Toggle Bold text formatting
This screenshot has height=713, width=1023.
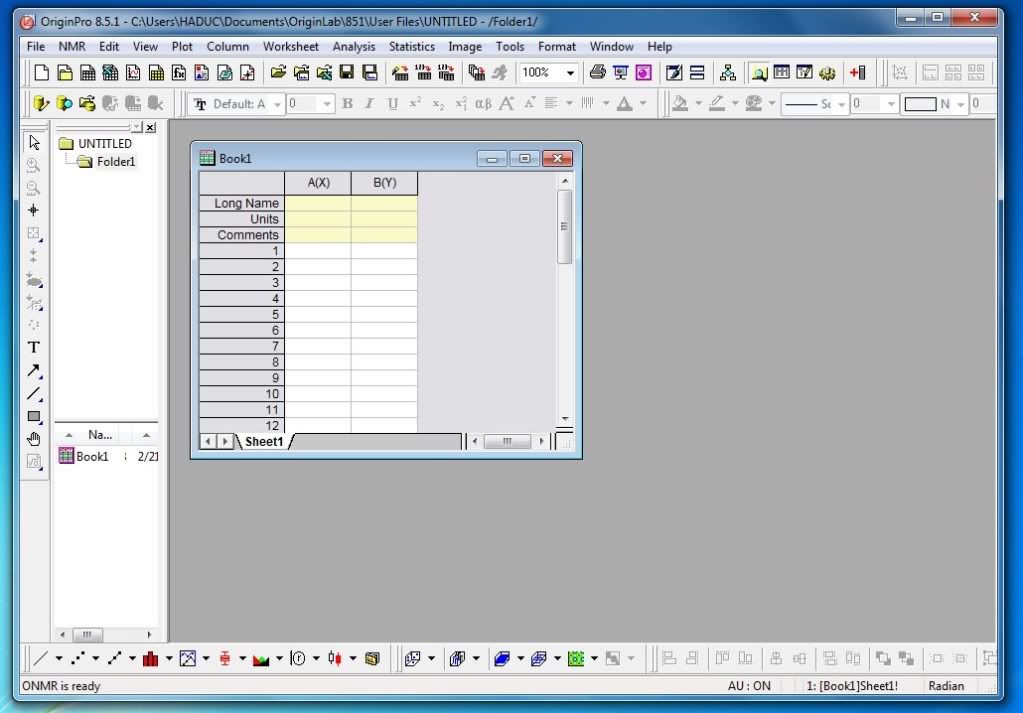(347, 103)
